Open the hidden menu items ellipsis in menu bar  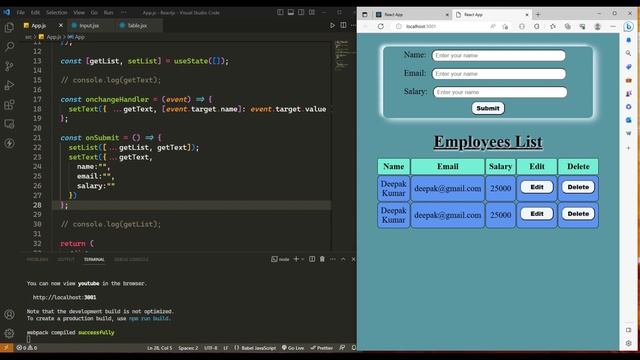click(124, 12)
